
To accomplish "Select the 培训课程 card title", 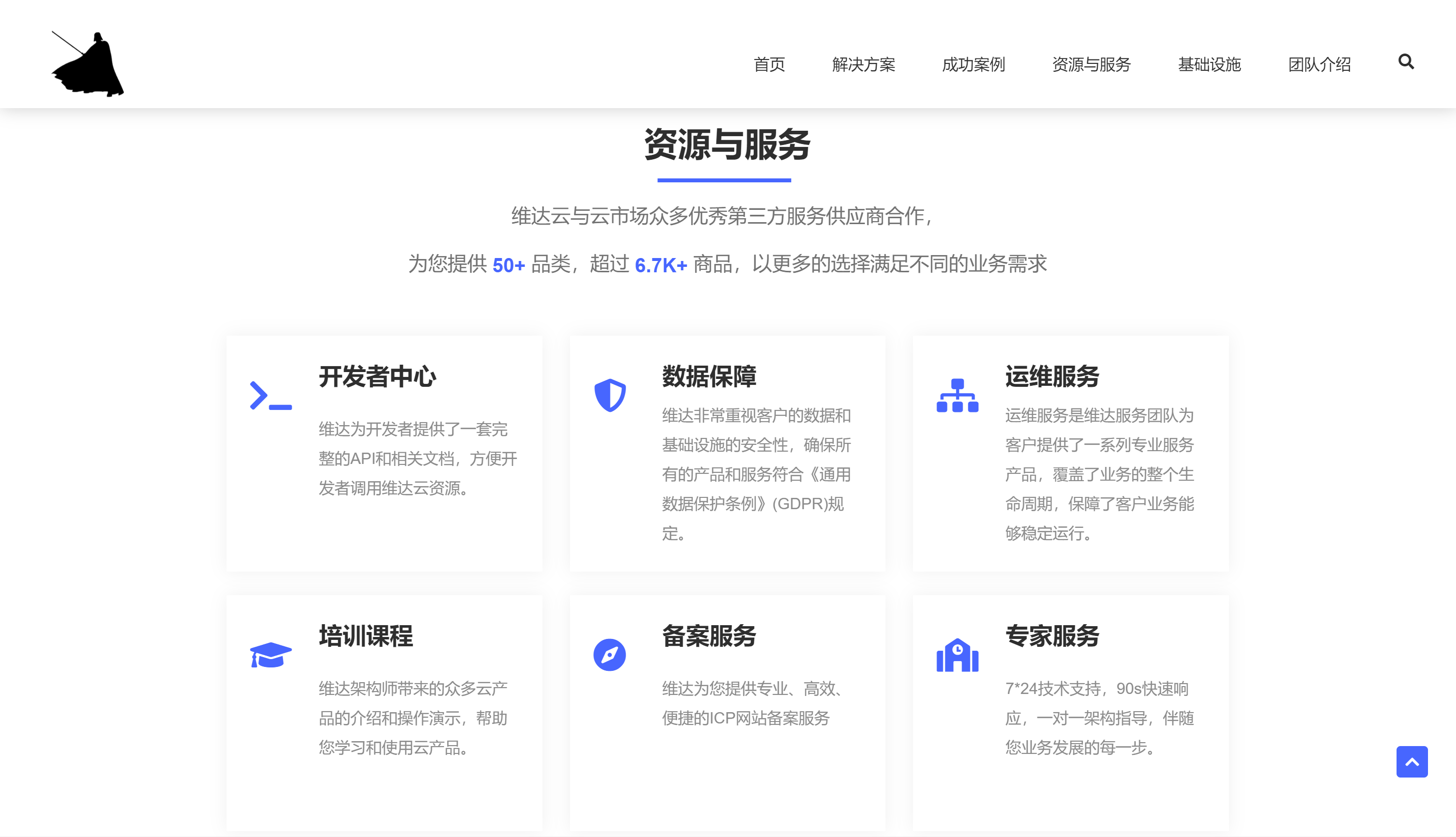I will tap(366, 636).
